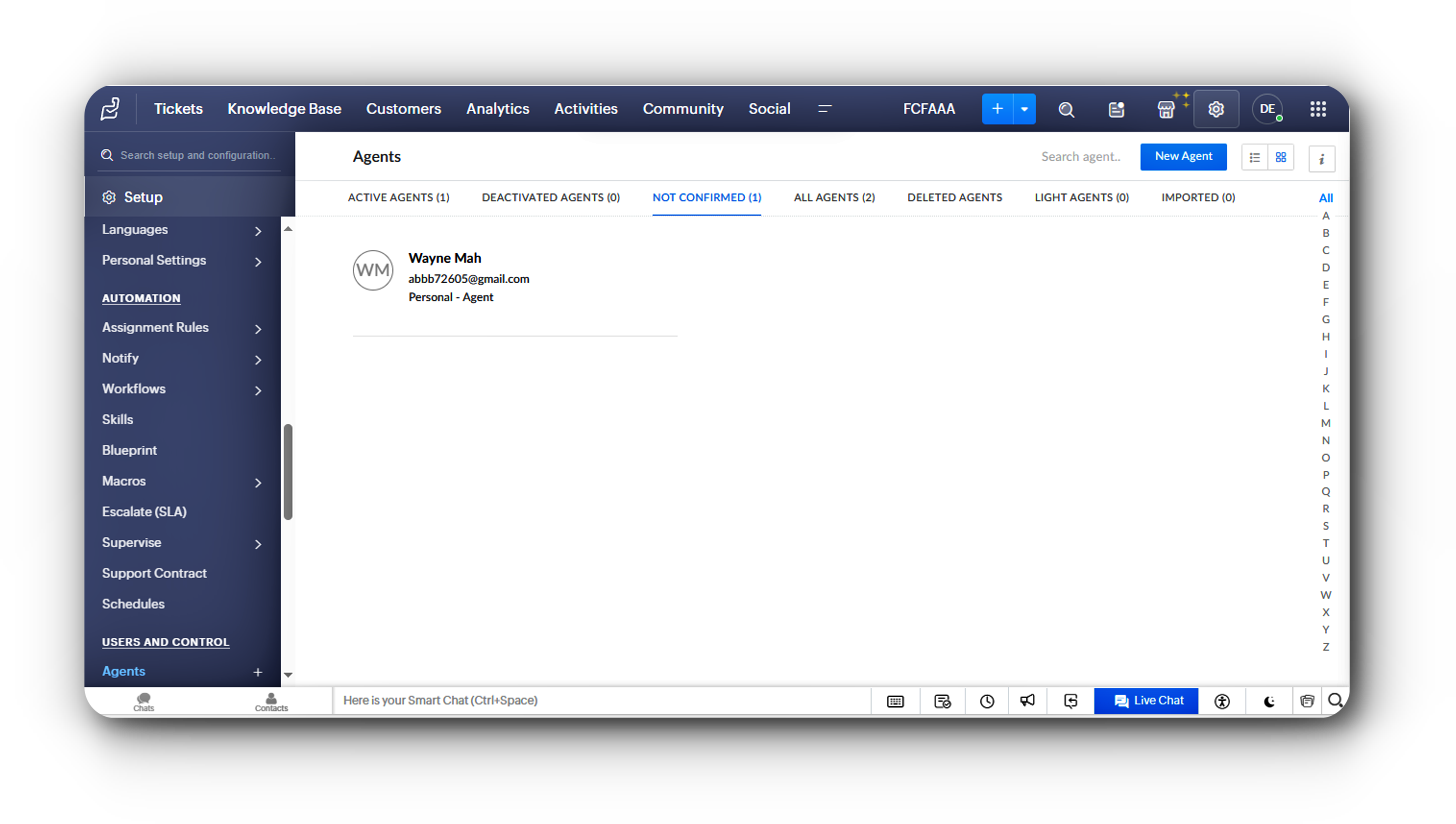
Task: Open the DE user profile avatar
Action: 1267,109
